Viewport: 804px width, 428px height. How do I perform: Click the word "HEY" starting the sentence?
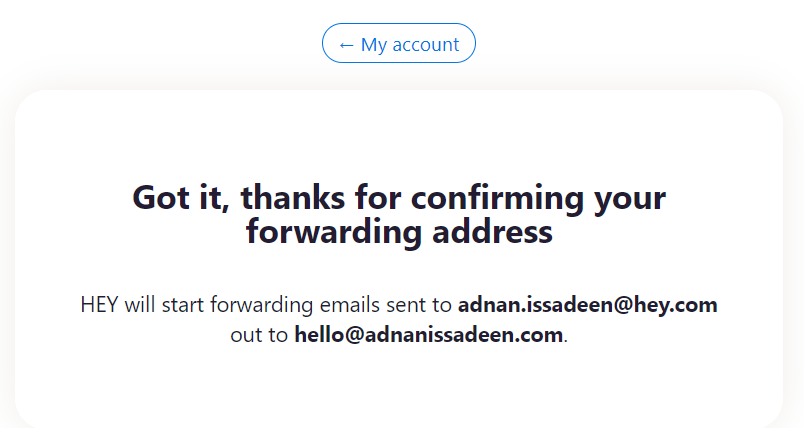pos(100,305)
